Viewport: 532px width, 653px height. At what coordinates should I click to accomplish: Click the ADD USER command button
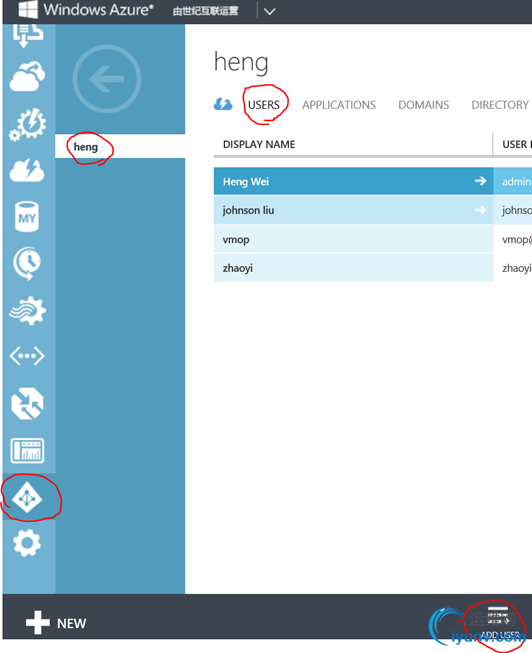(499, 623)
